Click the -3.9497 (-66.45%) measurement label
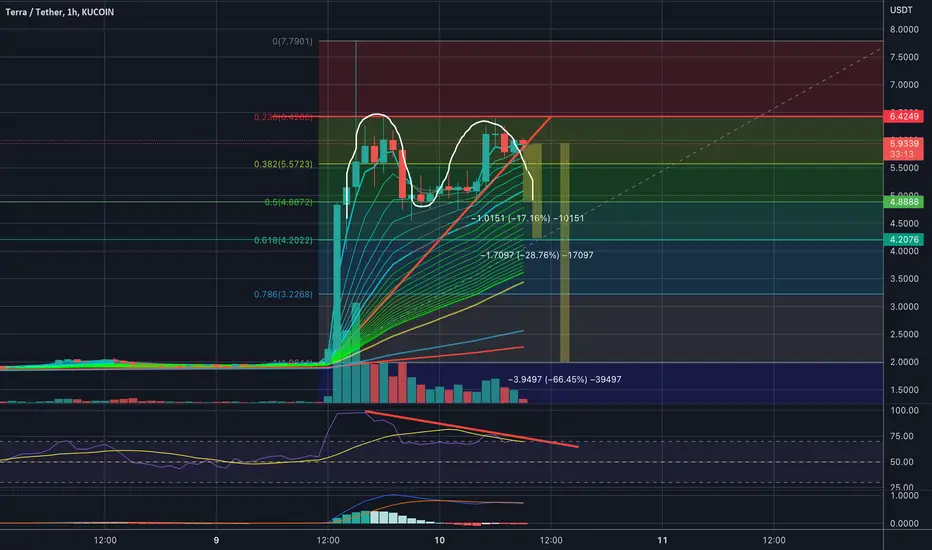 tap(565, 379)
